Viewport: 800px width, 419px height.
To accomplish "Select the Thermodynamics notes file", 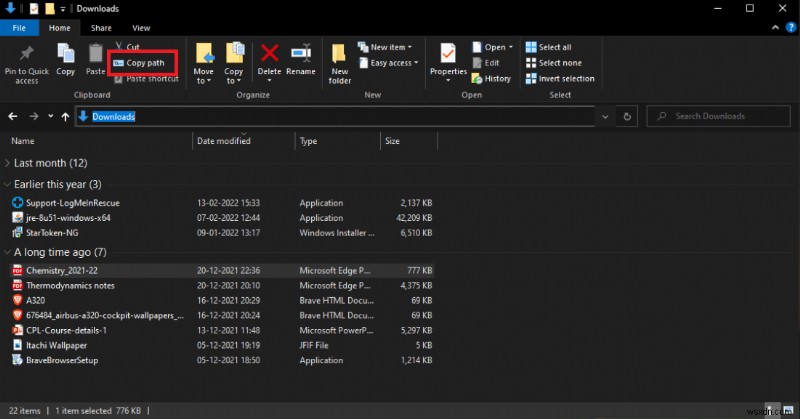I will (x=68, y=285).
